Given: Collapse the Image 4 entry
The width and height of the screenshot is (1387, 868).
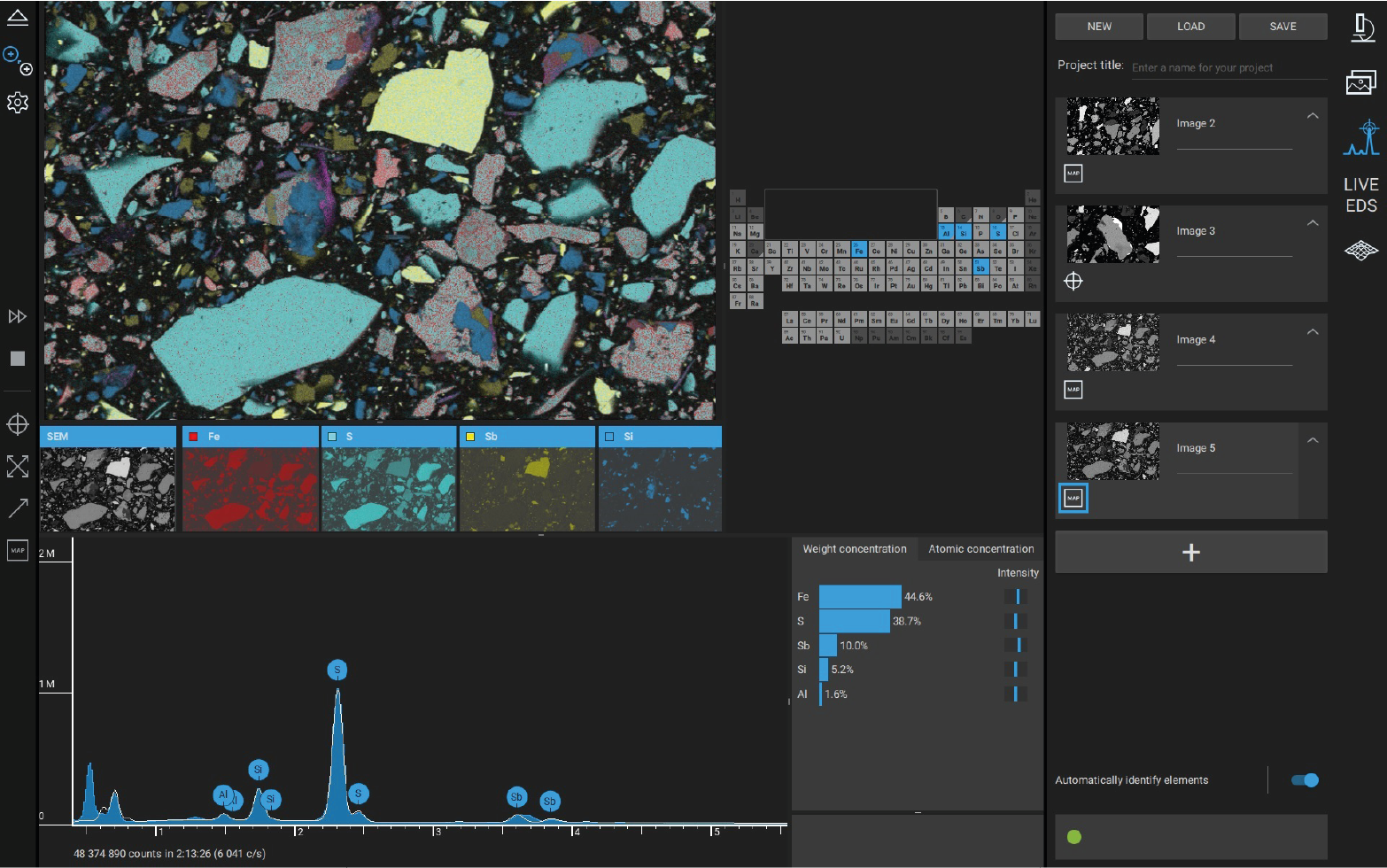Looking at the screenshot, I should click(1313, 332).
